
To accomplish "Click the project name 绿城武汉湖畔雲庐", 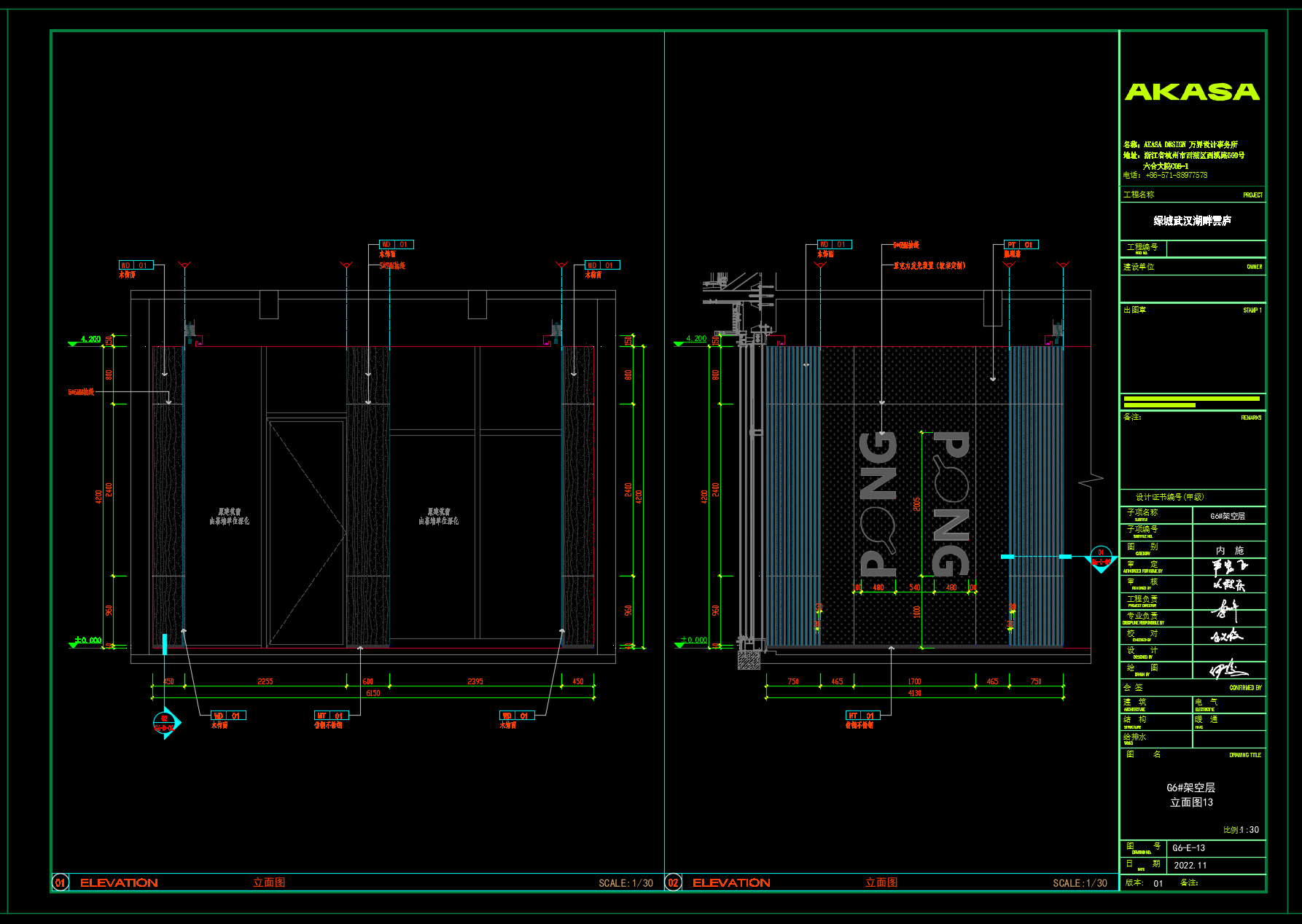I will pyautogui.click(x=1192, y=221).
